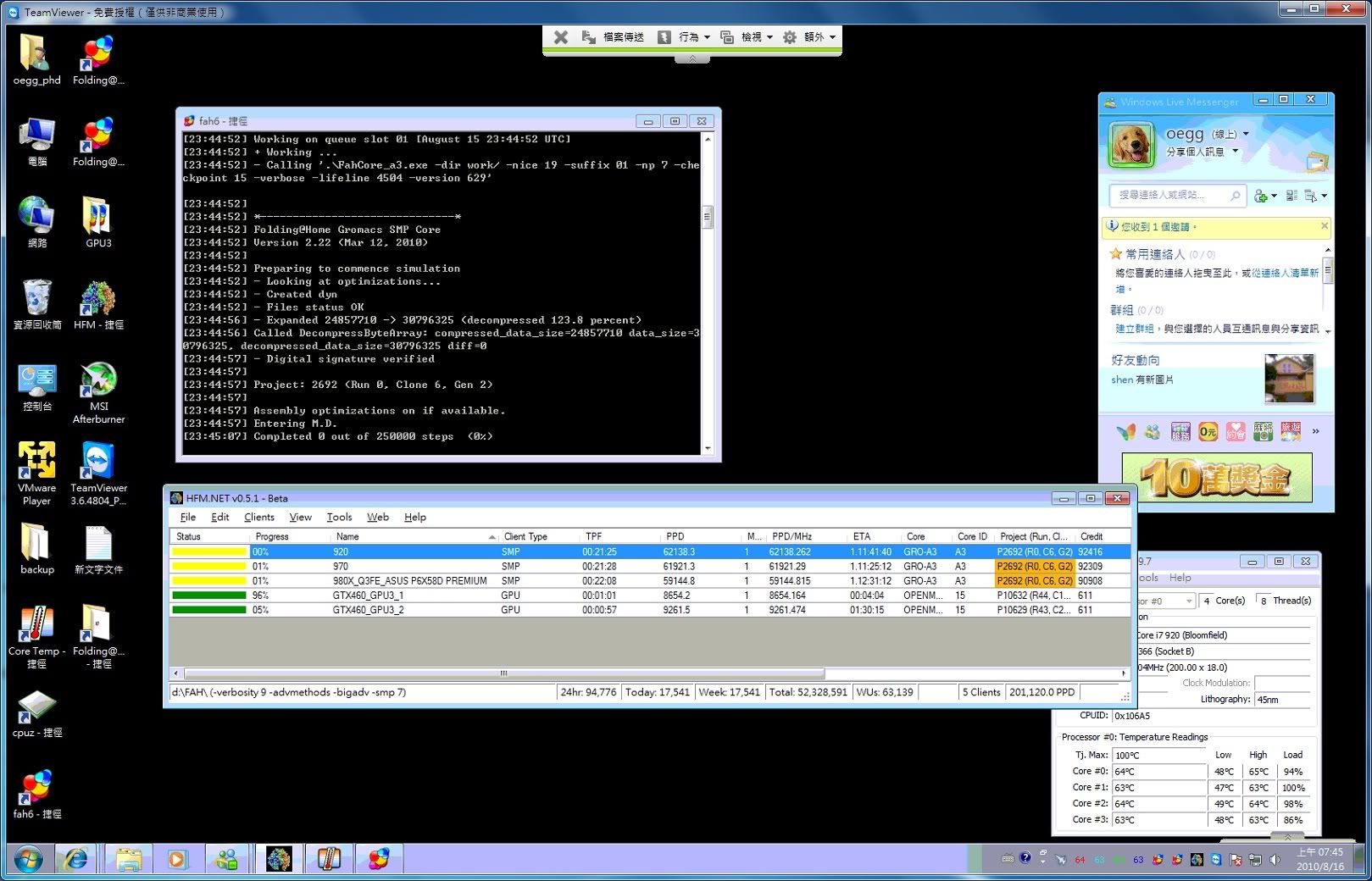Select the TeamViewer 3.6.4804 installer icon
Image resolution: width=1372 pixels, height=881 pixels.
[x=98, y=474]
